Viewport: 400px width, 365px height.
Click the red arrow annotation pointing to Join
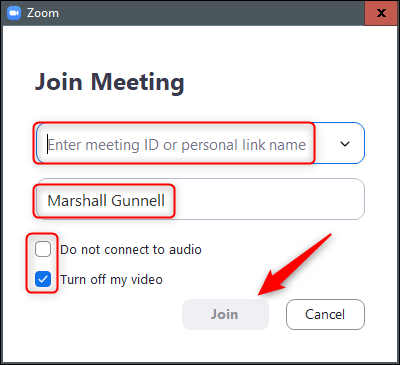pyautogui.click(x=293, y=265)
